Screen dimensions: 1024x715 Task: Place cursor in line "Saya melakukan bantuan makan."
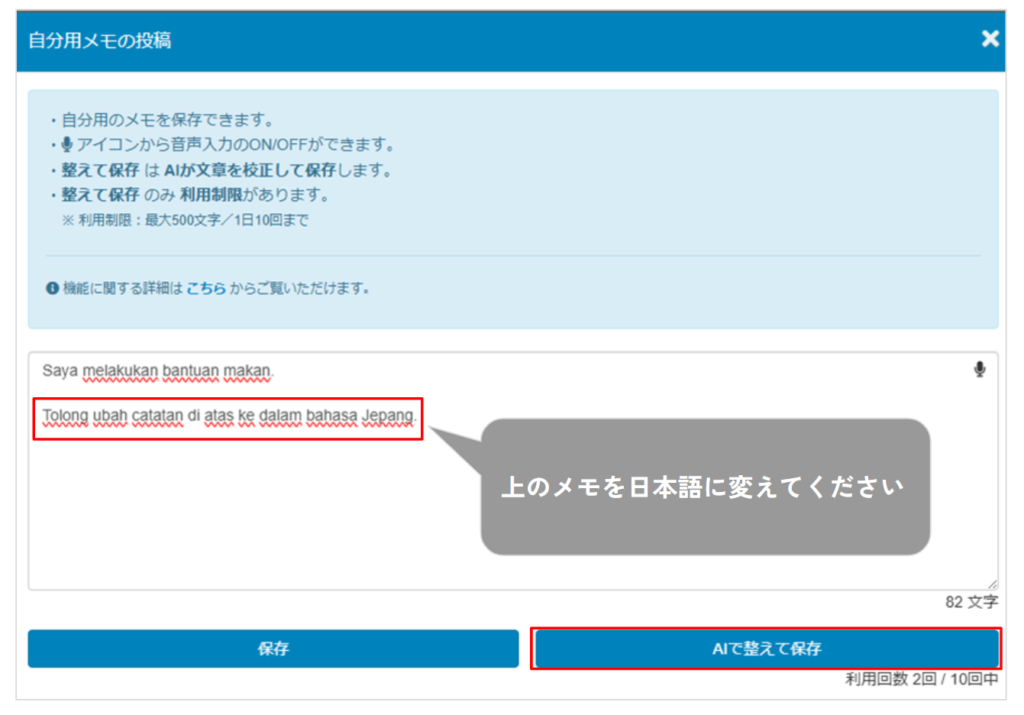pyautogui.click(x=158, y=371)
